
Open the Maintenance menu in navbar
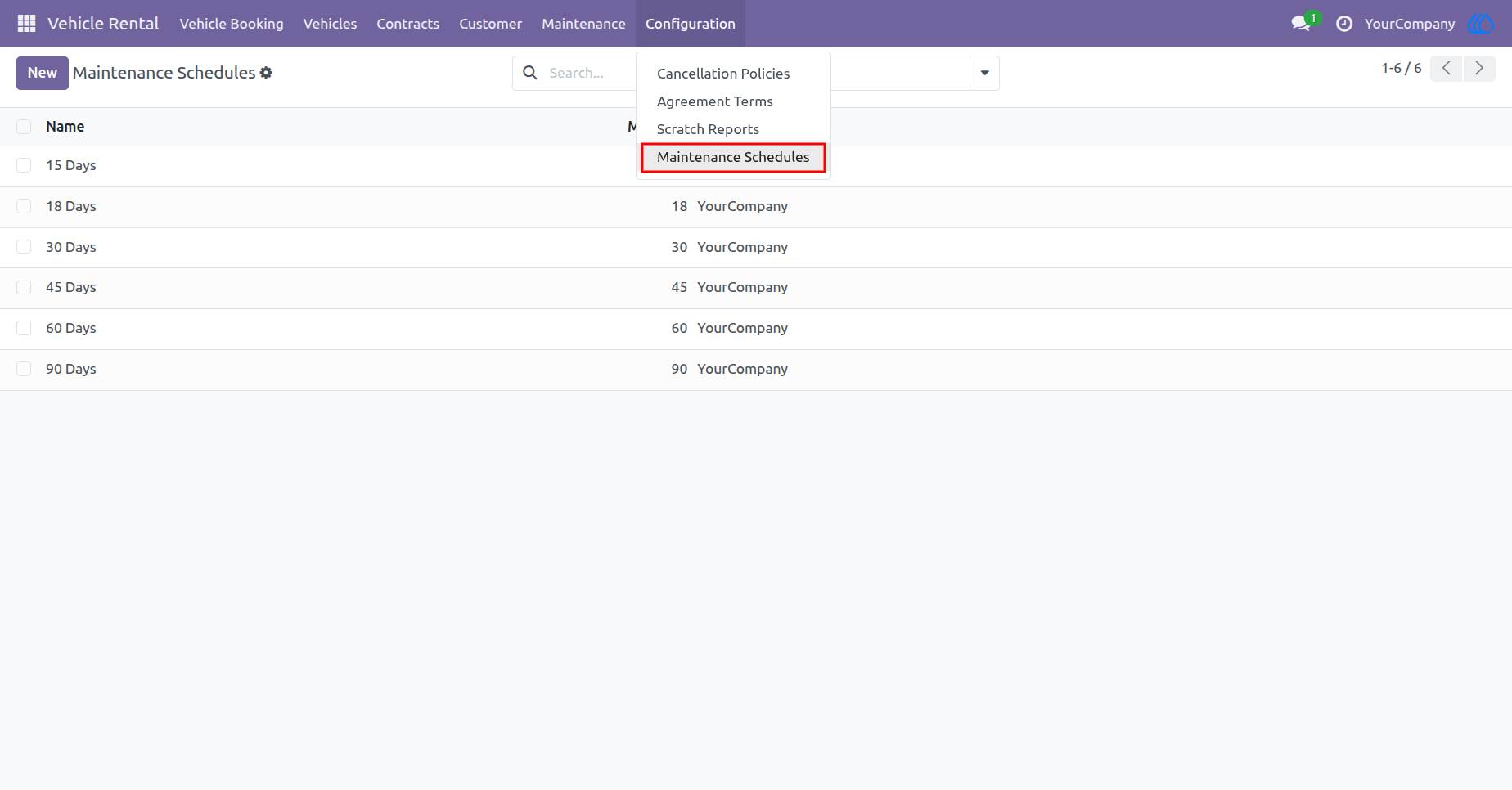[583, 24]
